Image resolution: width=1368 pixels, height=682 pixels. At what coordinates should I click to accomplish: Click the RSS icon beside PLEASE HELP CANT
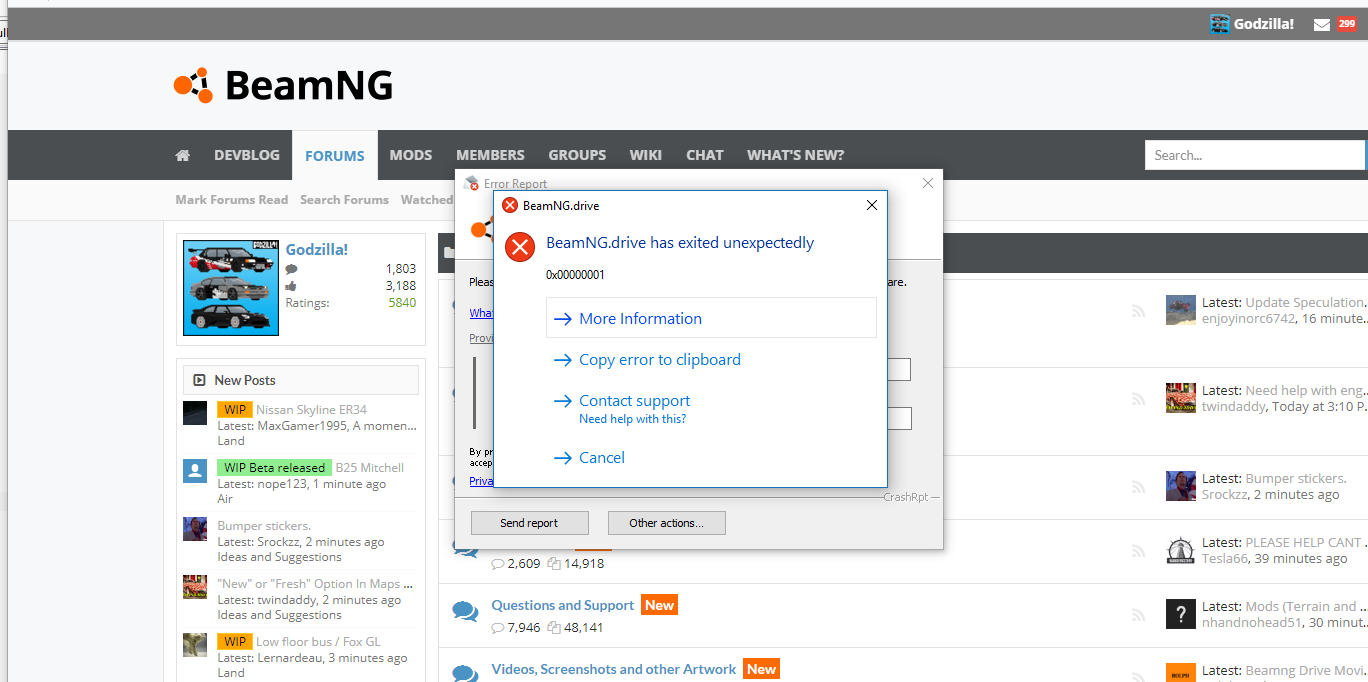(1138, 551)
